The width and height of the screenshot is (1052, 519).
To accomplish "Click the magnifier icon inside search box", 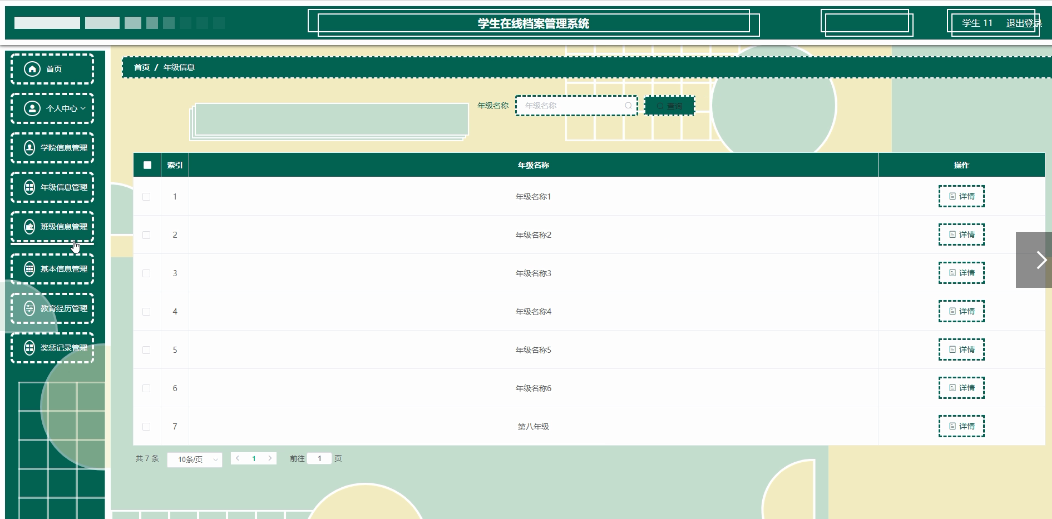I will (628, 105).
